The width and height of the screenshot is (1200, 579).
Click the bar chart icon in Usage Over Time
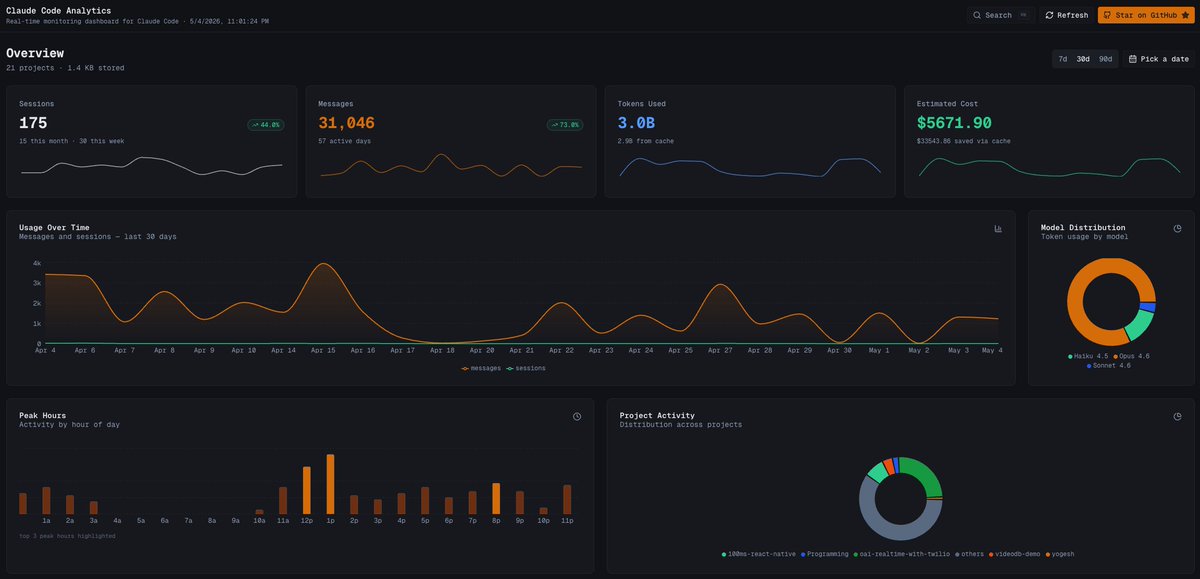[x=998, y=228]
